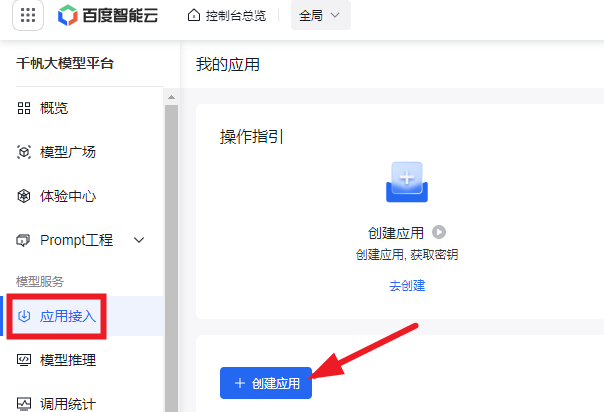Click the home icon beside 控制台总览

pos(194,15)
